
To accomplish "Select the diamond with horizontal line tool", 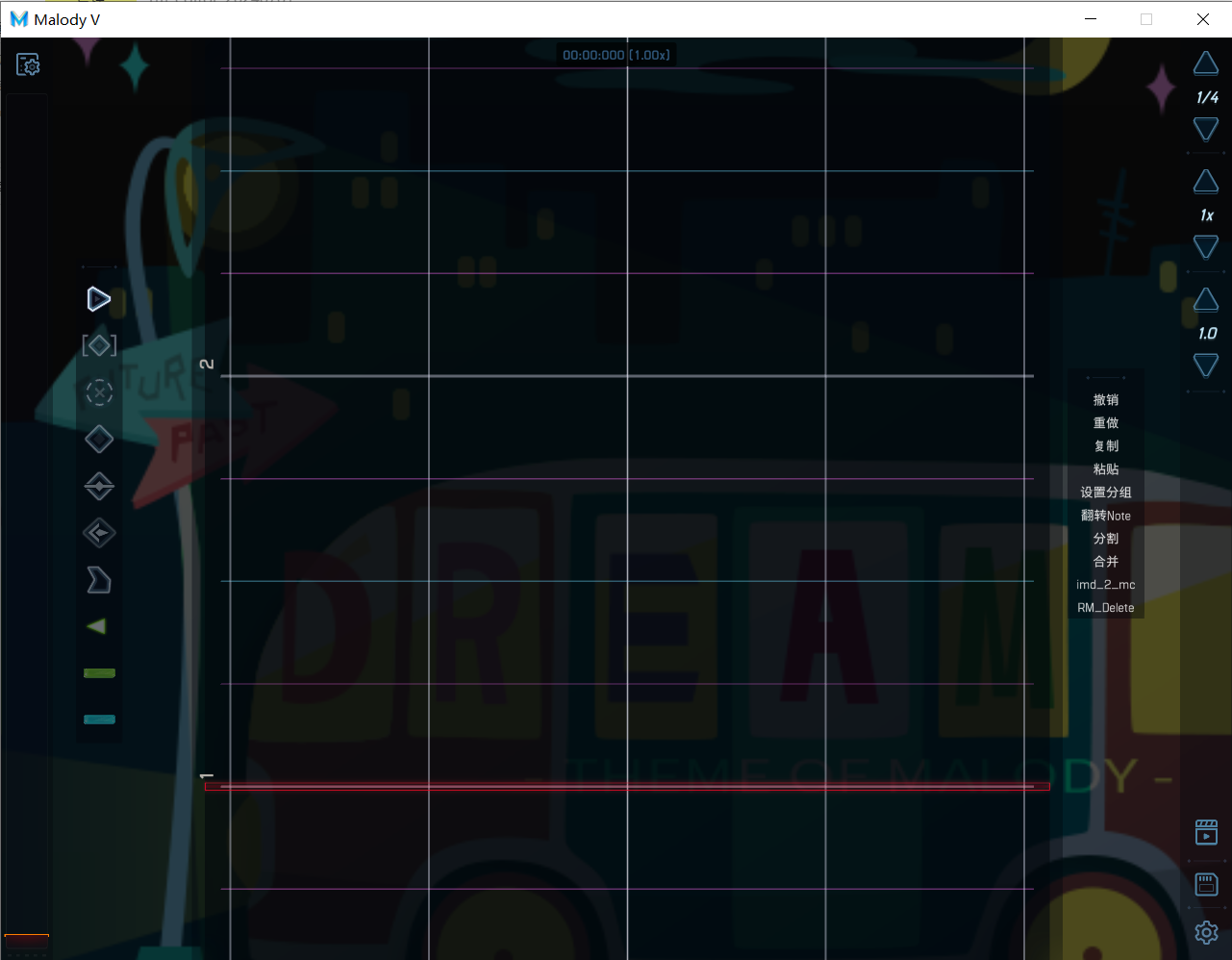I will click(99, 486).
